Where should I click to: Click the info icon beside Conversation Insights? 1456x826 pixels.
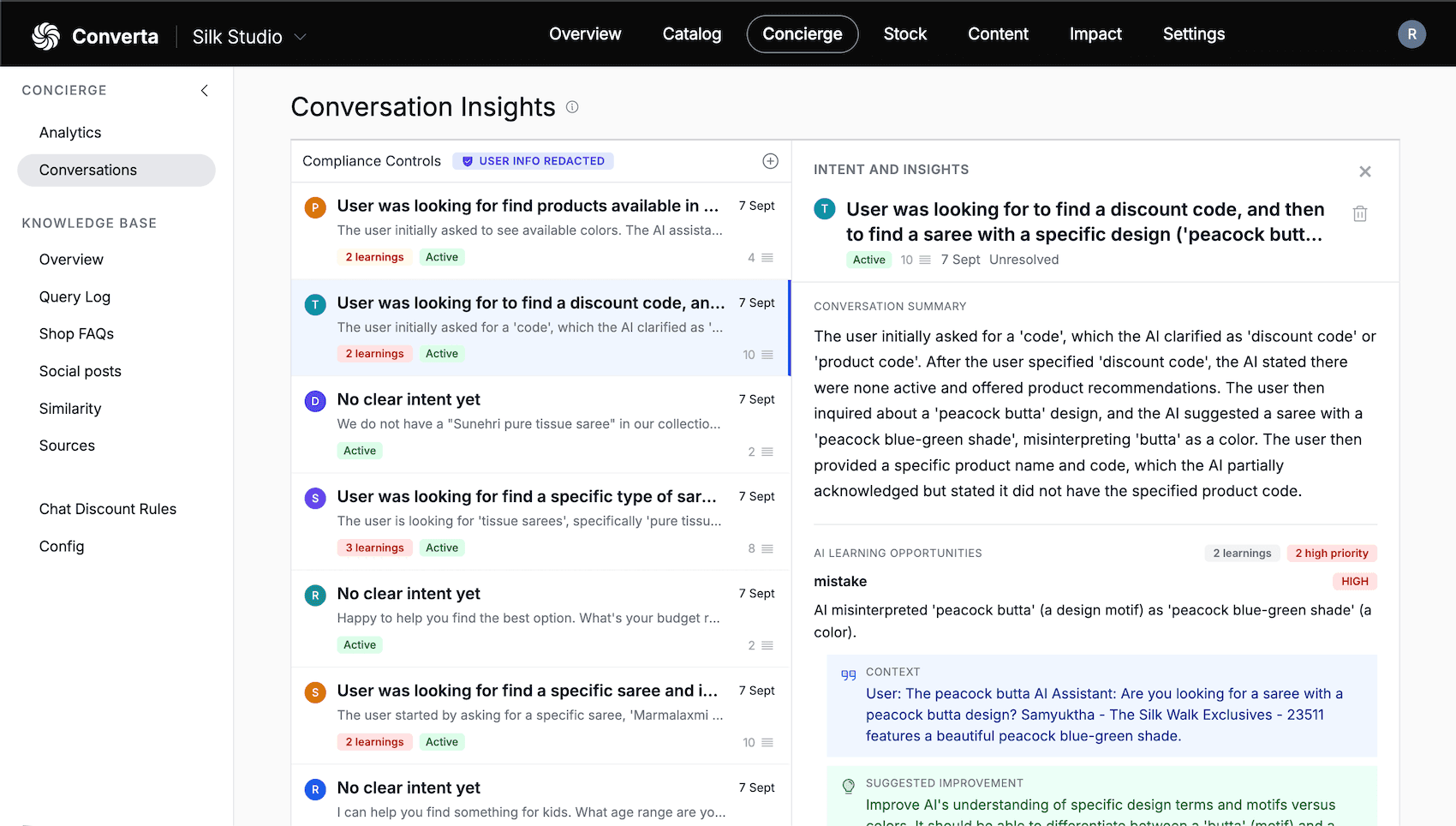(572, 107)
